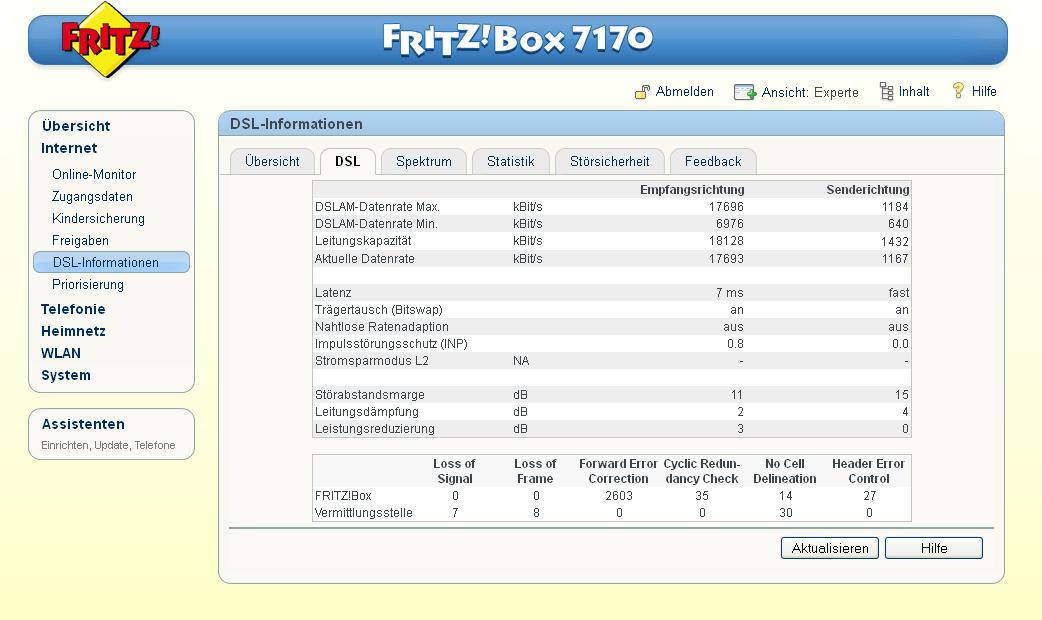Click the 'Trägertausch (Bitswap)' row label
The height and width of the screenshot is (620, 1042).
[379, 310]
